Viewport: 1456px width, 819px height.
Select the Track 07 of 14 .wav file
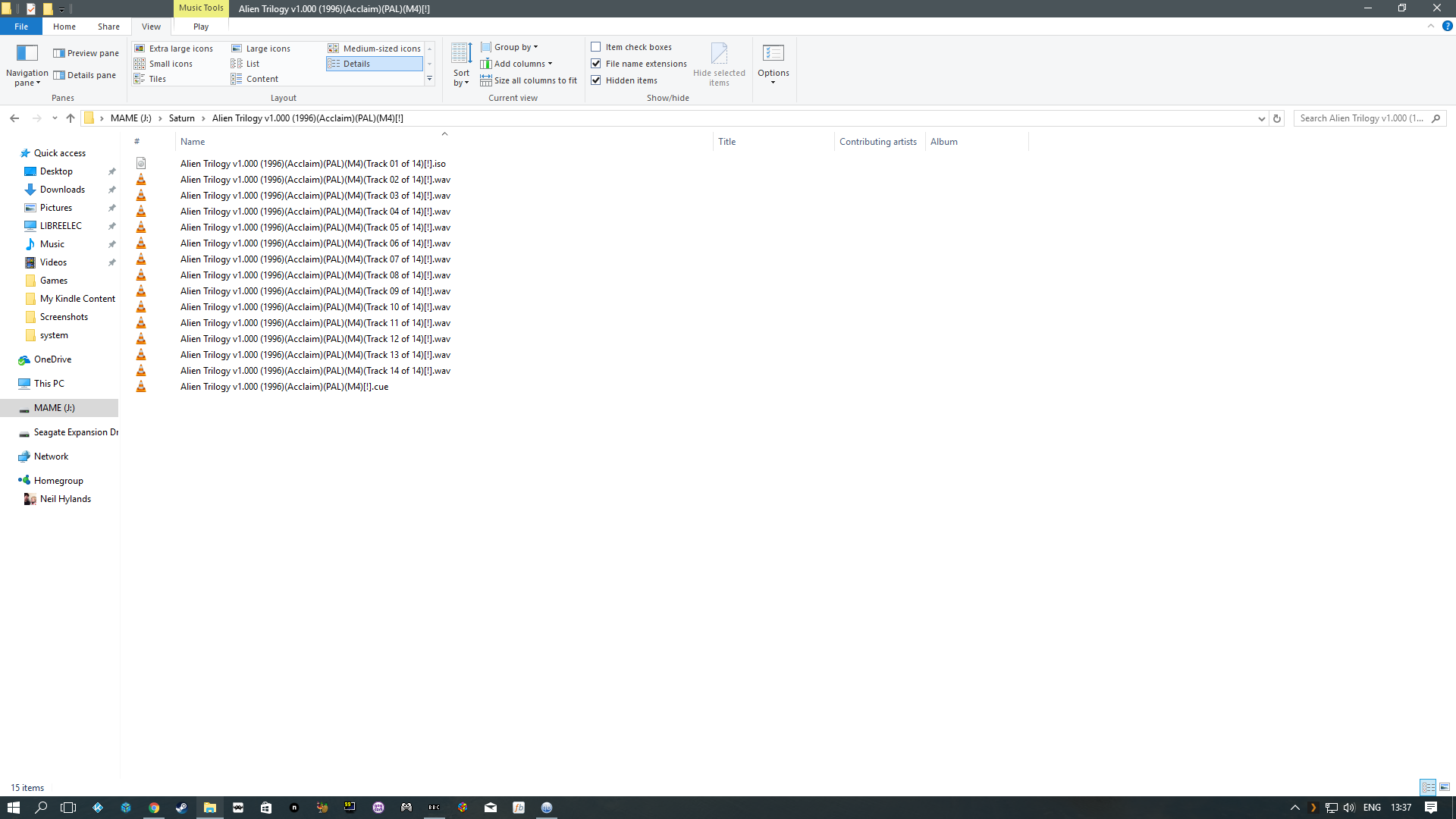click(x=315, y=259)
